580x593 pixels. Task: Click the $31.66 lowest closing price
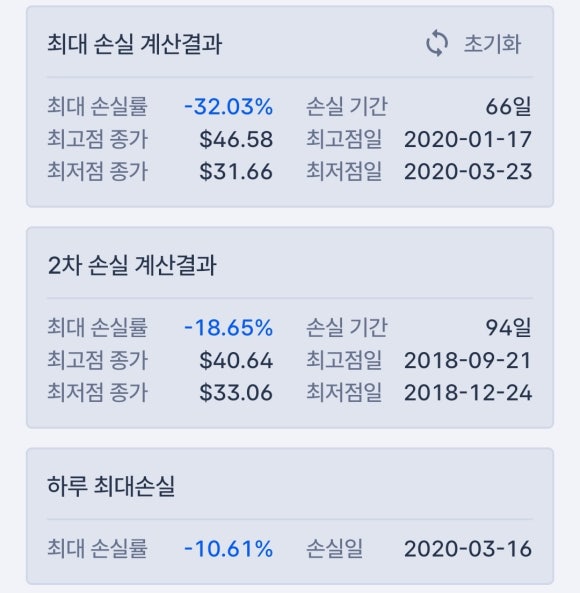(236, 171)
